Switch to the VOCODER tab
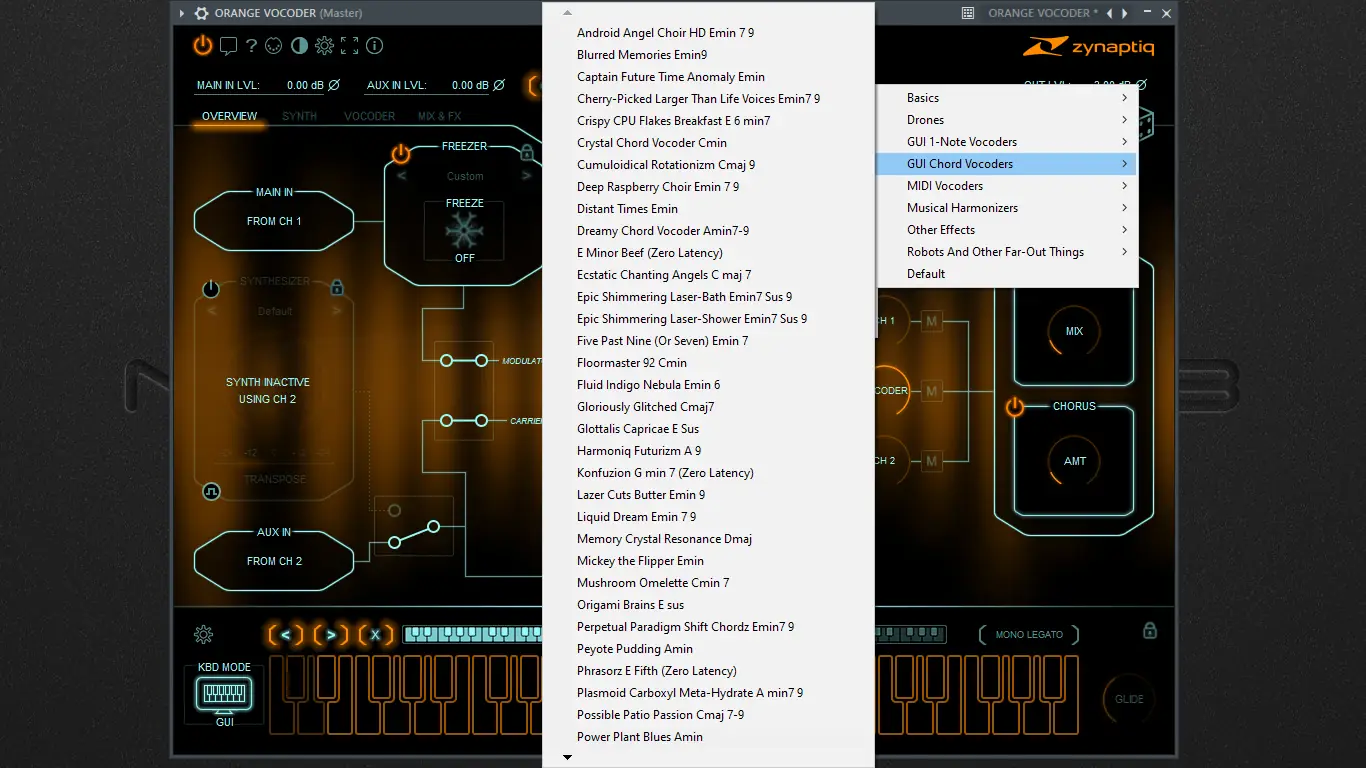This screenshot has height=768, width=1366. (369, 116)
